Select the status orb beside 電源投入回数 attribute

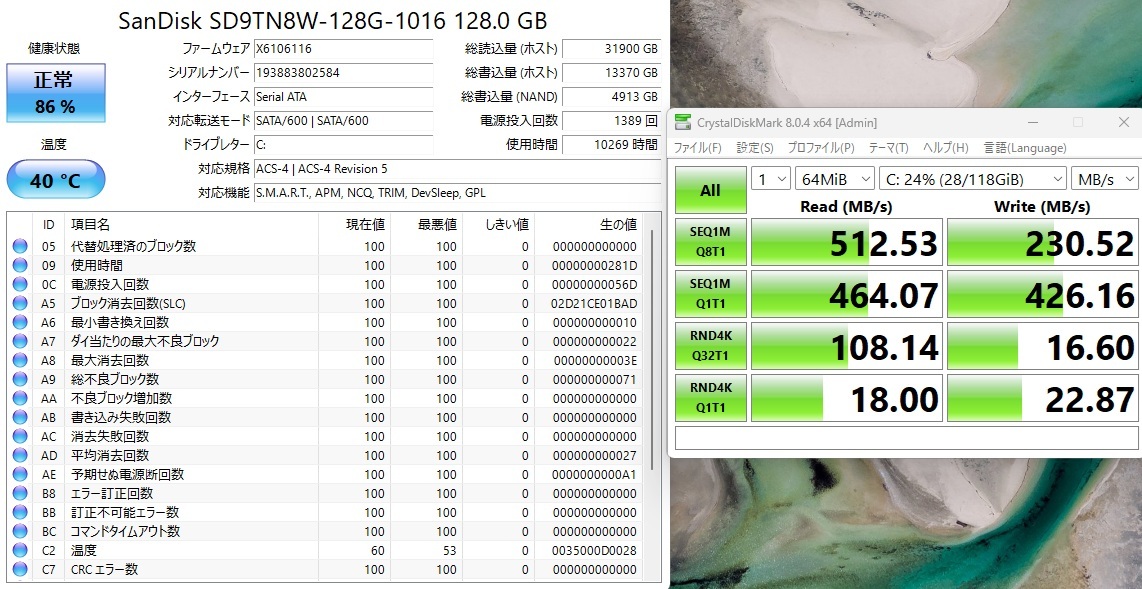20,285
